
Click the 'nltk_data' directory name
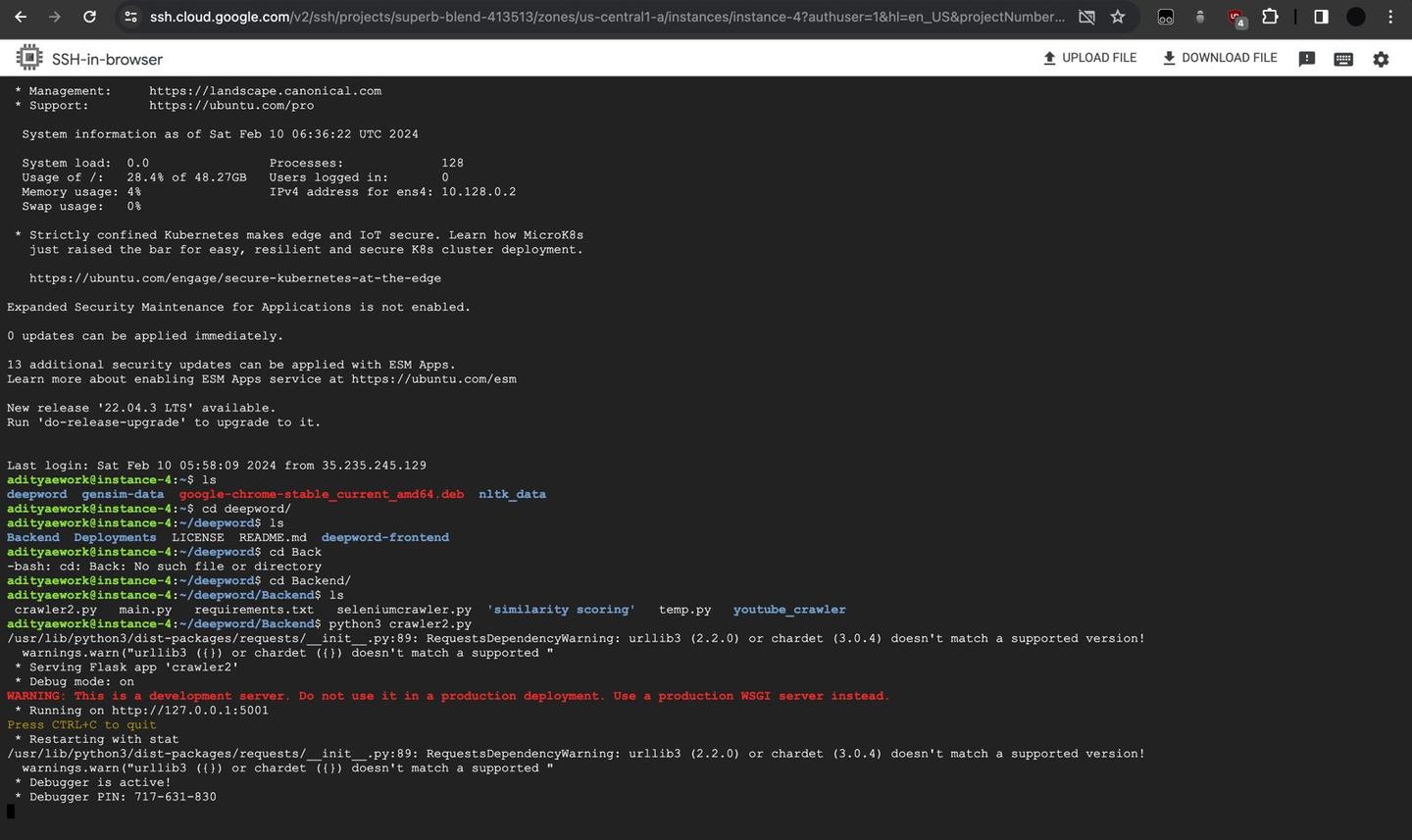pos(512,494)
